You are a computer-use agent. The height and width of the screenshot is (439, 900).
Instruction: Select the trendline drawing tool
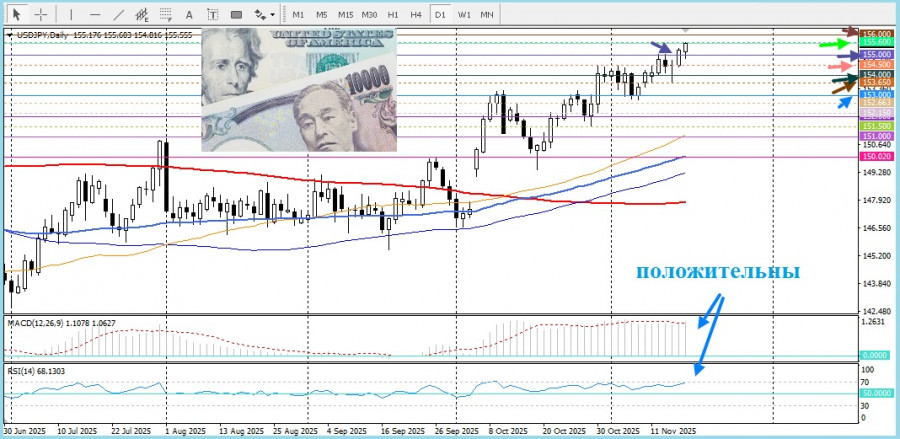point(118,15)
